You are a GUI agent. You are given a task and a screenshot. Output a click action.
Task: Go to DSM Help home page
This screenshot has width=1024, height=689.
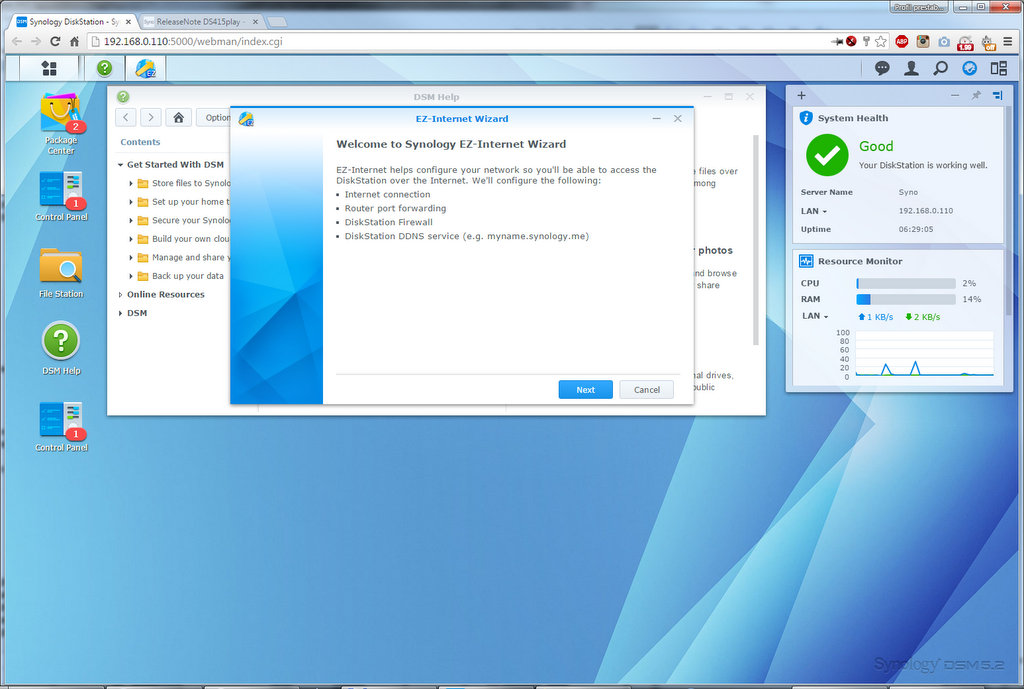tap(178, 118)
